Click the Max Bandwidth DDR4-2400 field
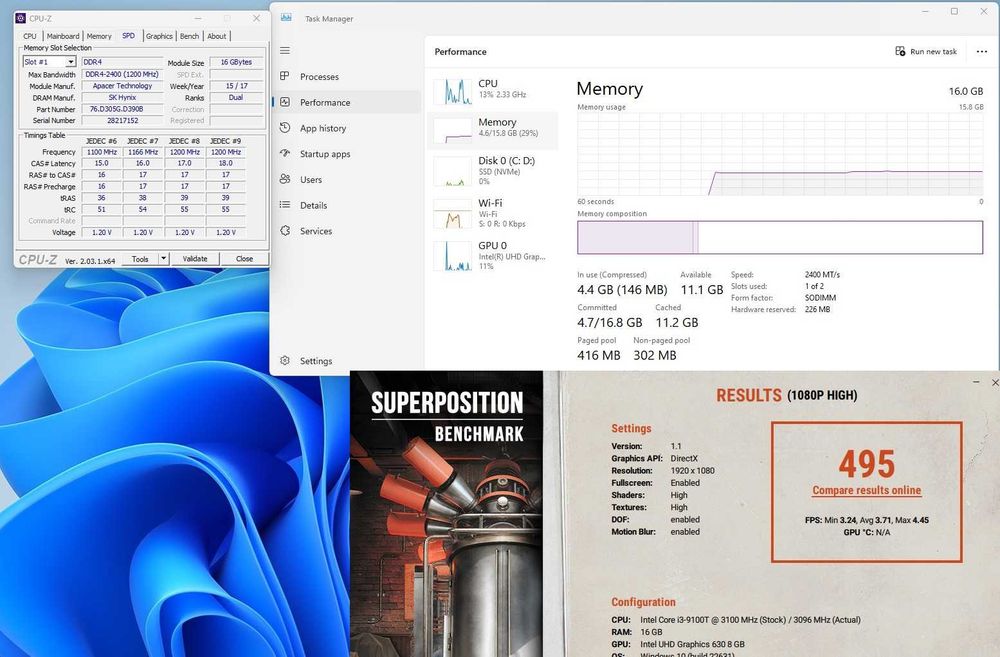Viewport: 1000px width, 657px height. click(122, 74)
